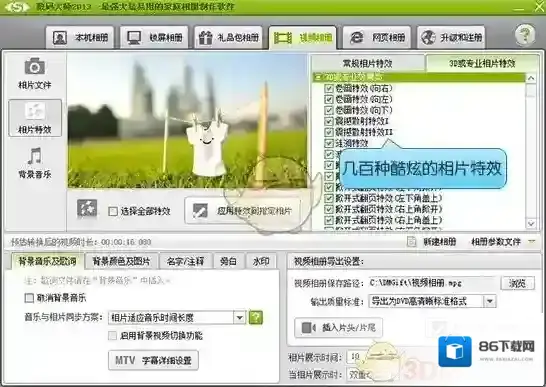Image resolution: width=546 pixels, height=387 pixels.
Task: Open the 本机相册 tab
Action: pos(80,37)
